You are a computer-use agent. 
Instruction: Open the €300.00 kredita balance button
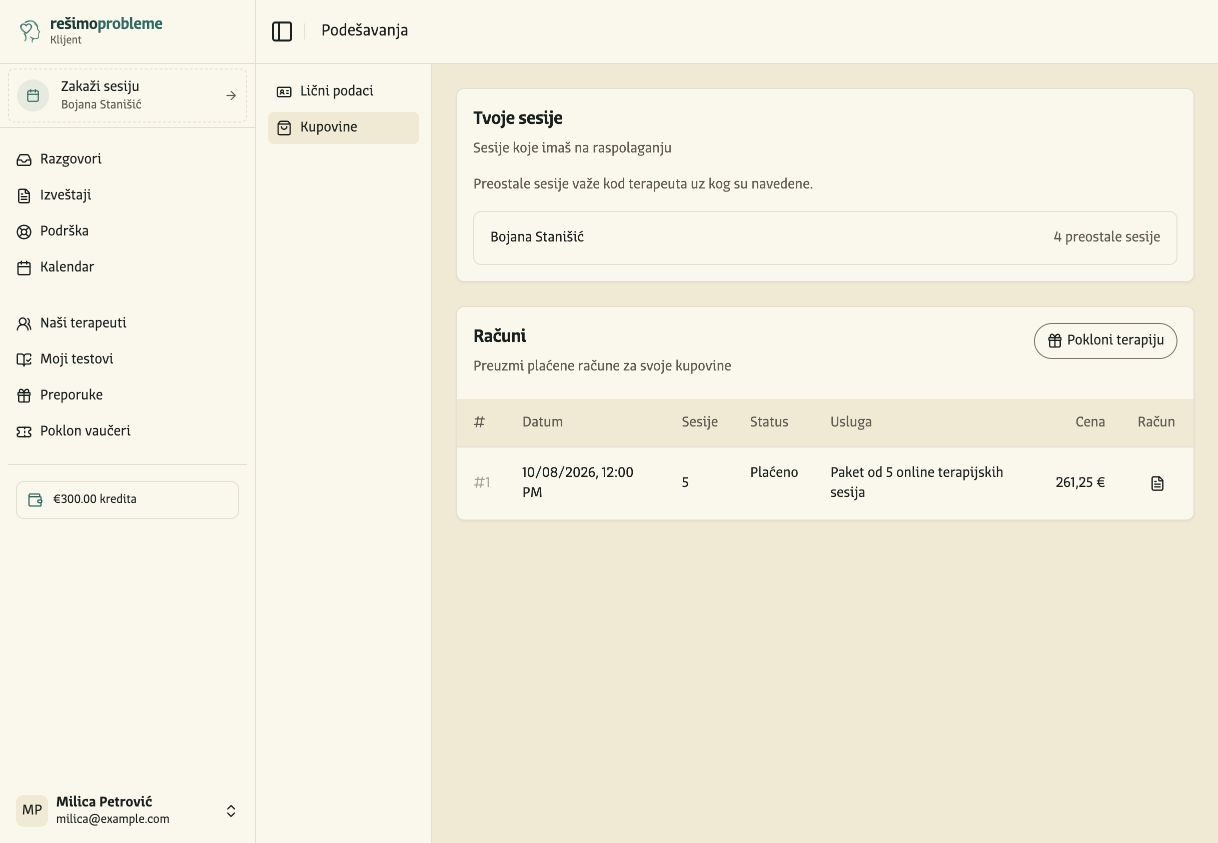[127, 500]
